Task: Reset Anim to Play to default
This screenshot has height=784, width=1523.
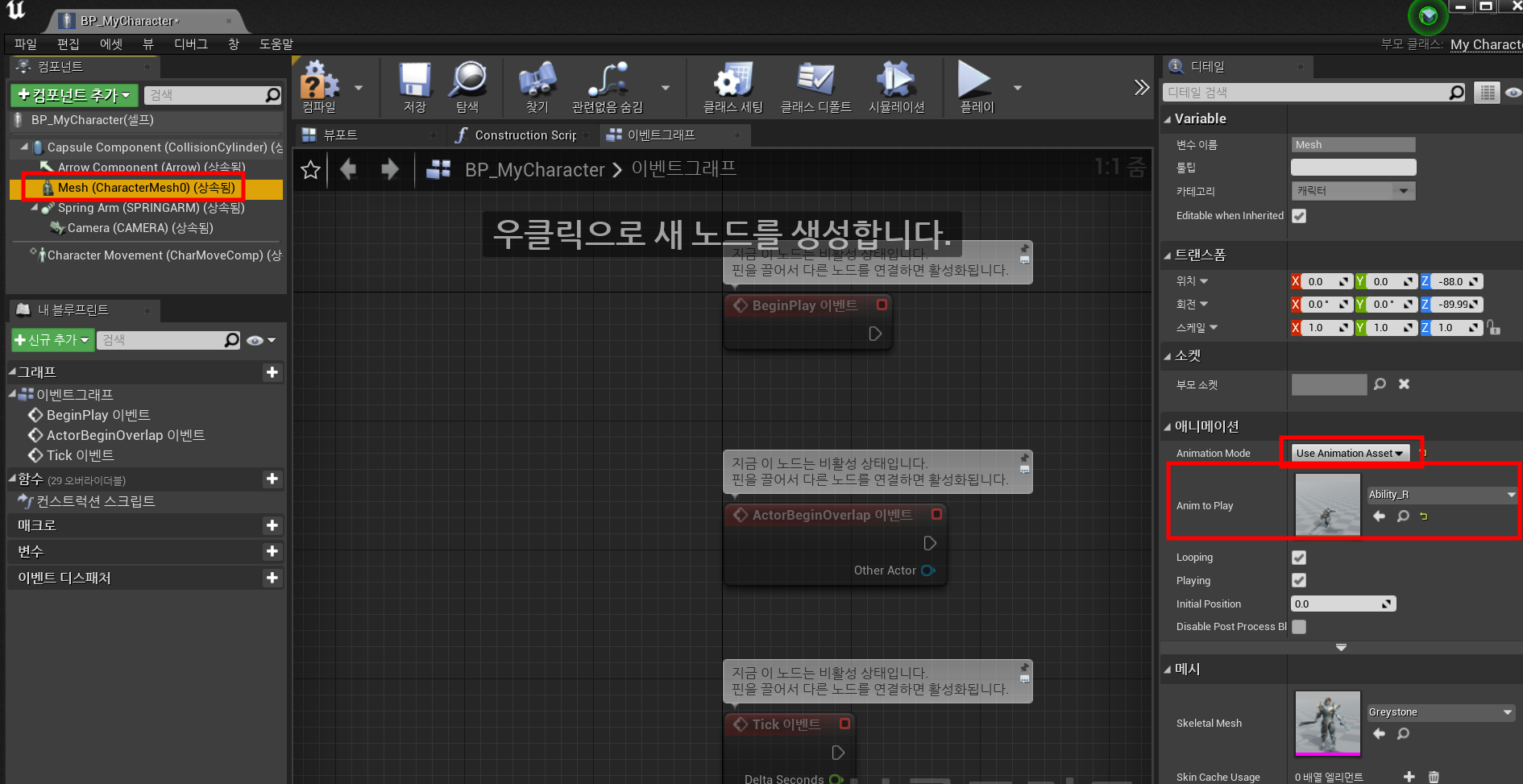Action: 1424,516
